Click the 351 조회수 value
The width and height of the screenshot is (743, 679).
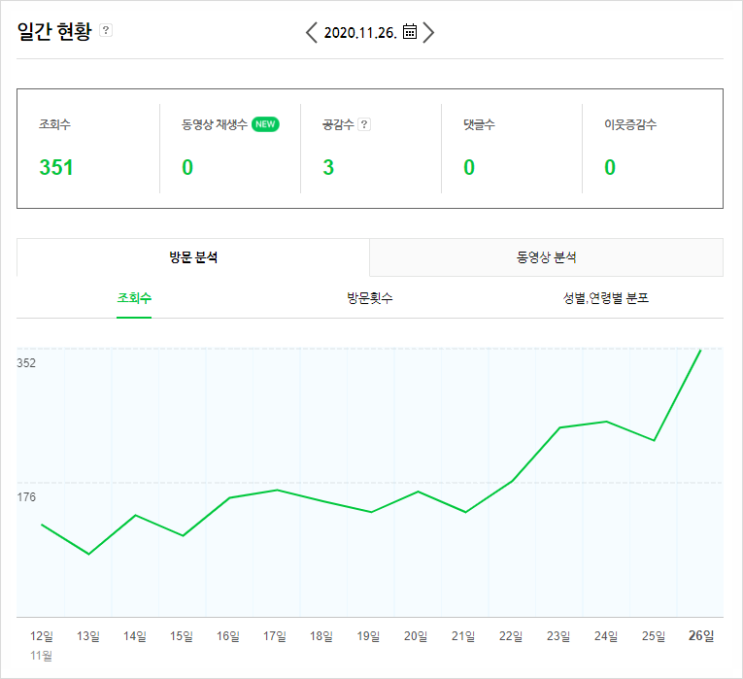point(56,167)
